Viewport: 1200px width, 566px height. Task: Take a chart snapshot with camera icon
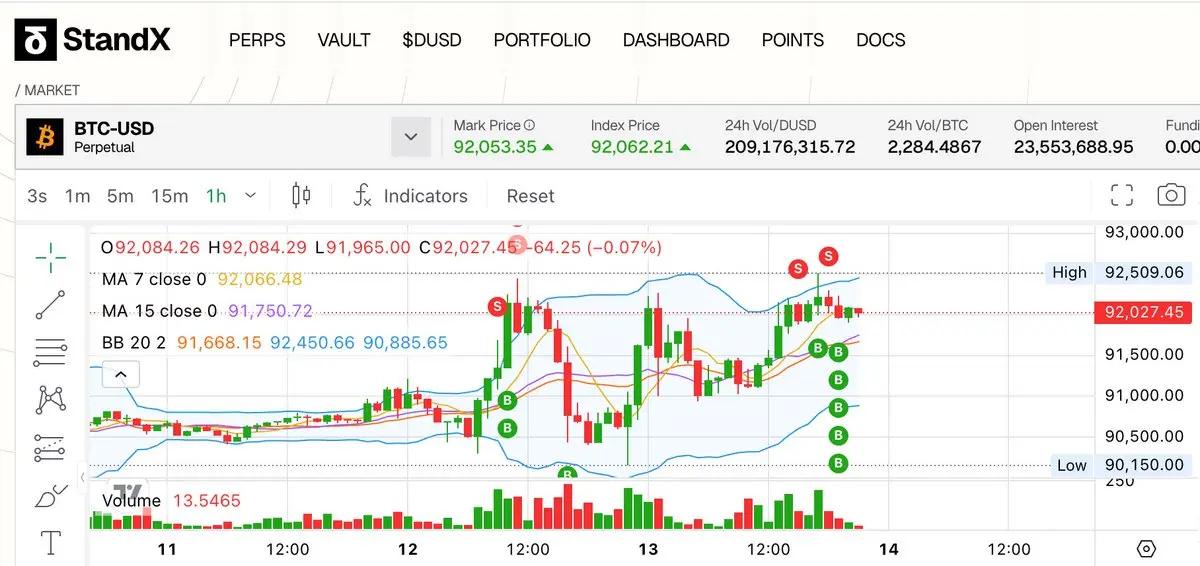pyautogui.click(x=1171, y=195)
